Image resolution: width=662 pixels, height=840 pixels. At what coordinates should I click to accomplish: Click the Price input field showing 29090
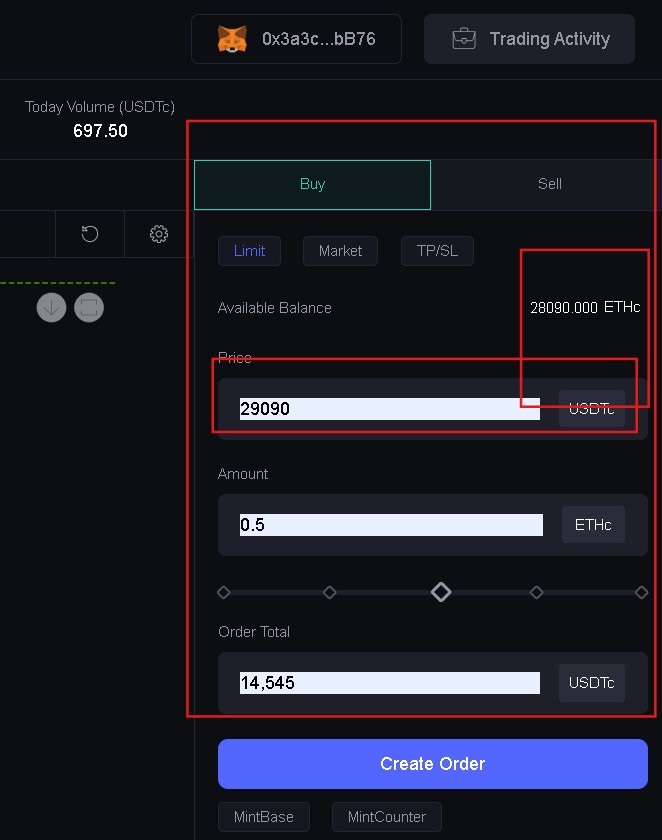[389, 409]
